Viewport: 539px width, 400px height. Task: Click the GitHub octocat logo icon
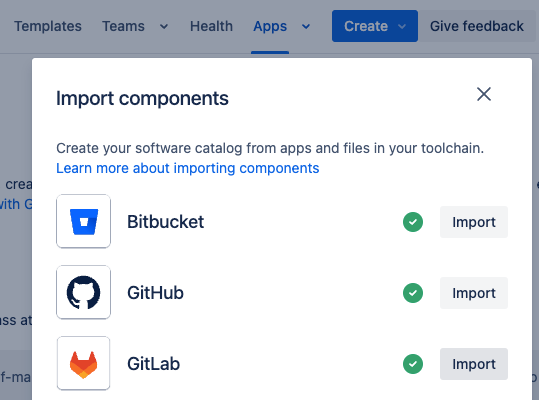[x=84, y=292]
